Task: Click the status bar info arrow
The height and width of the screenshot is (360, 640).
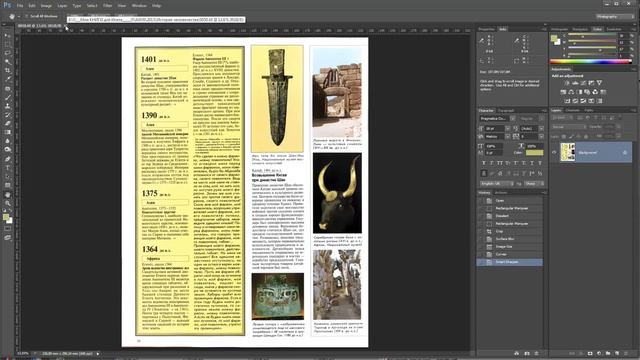Action: click(98, 353)
